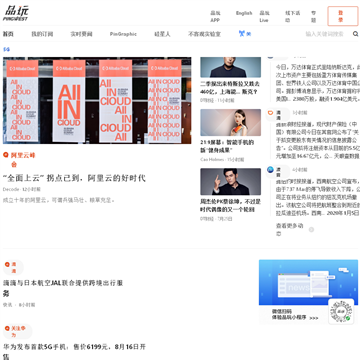Click author Cao Holmes
The width and height of the screenshot is (360, 360).
coord(212,160)
